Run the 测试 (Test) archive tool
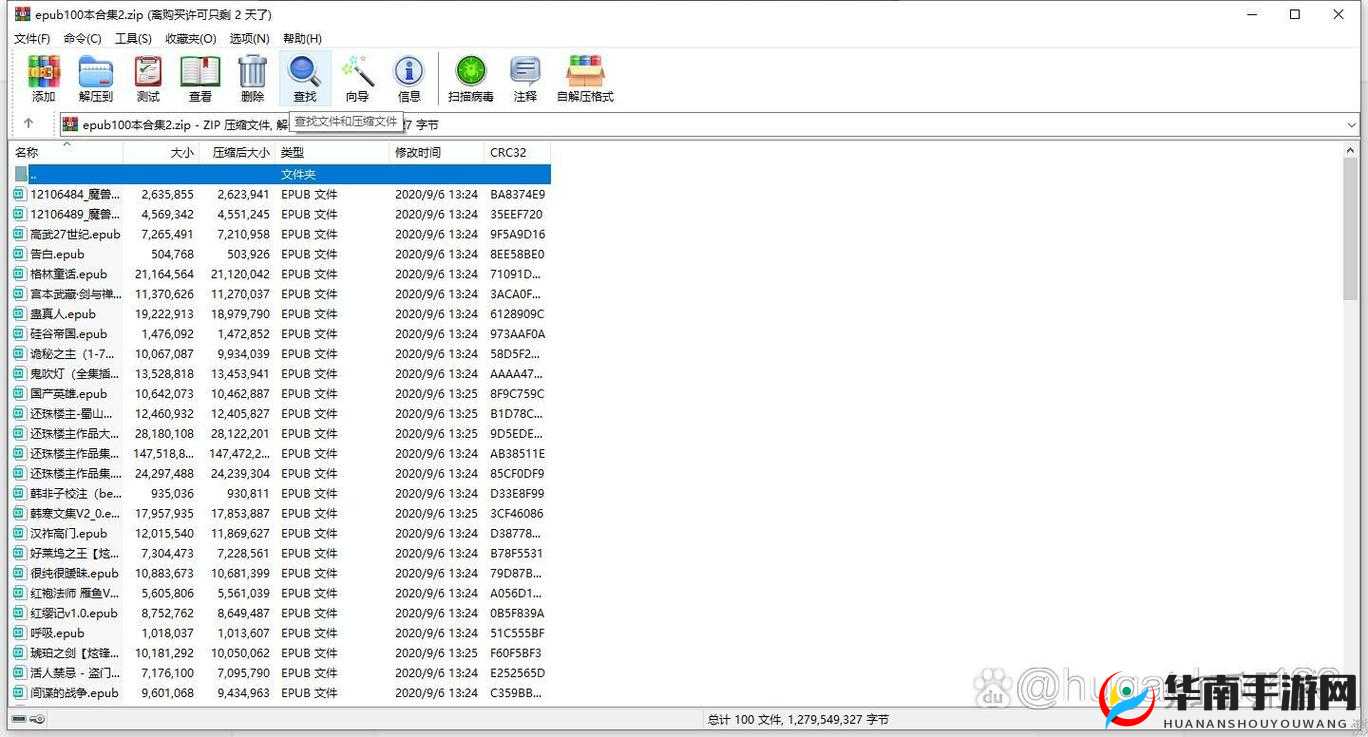Image resolution: width=1368 pixels, height=737 pixels. click(x=148, y=79)
